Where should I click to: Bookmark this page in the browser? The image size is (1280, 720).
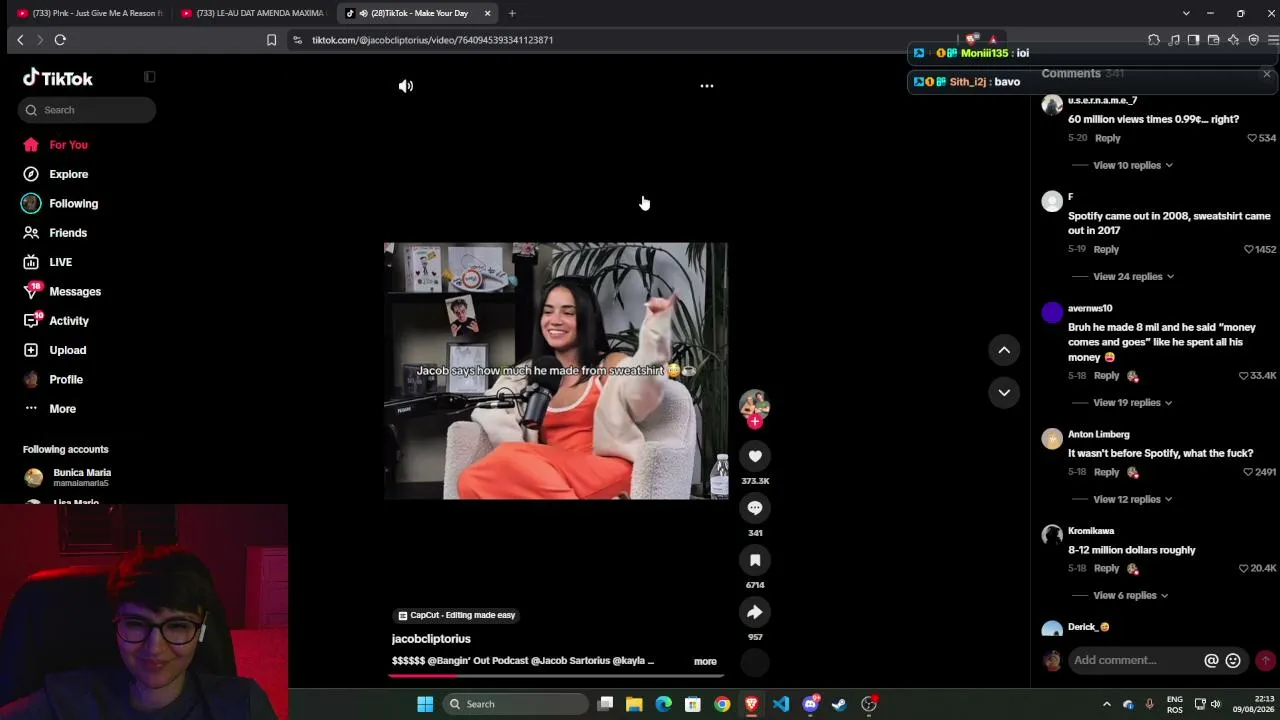coord(271,40)
